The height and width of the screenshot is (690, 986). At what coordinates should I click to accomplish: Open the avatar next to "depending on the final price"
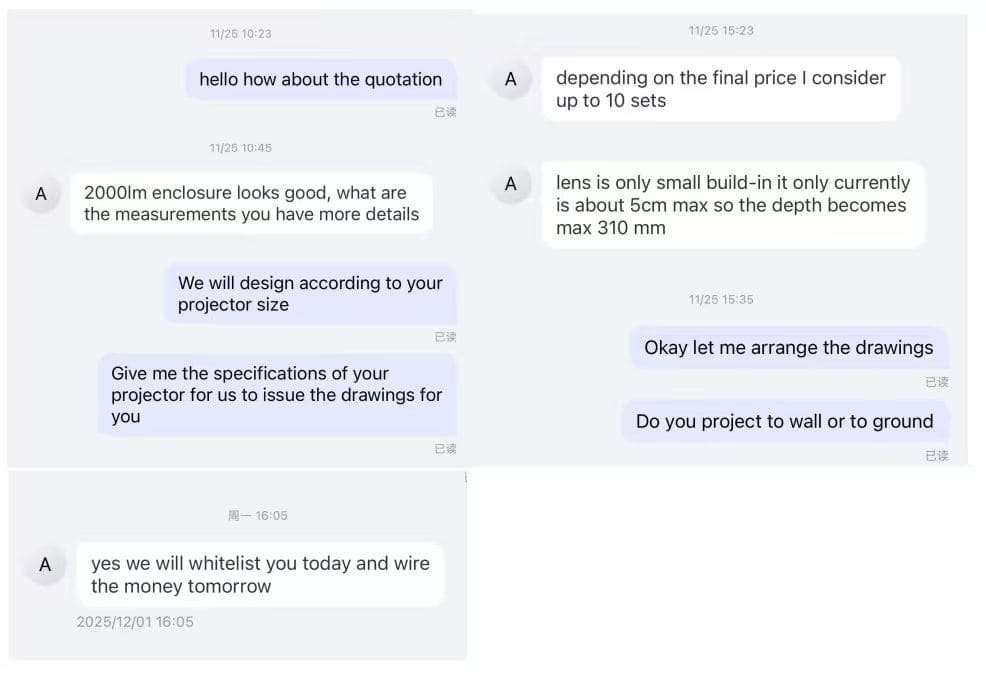tap(511, 79)
